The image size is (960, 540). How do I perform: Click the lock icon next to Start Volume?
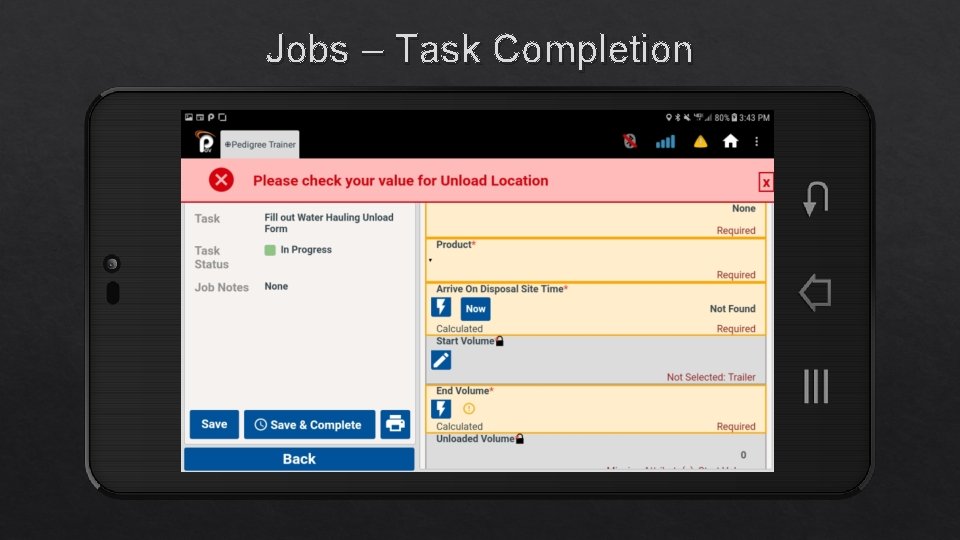tap(500, 341)
